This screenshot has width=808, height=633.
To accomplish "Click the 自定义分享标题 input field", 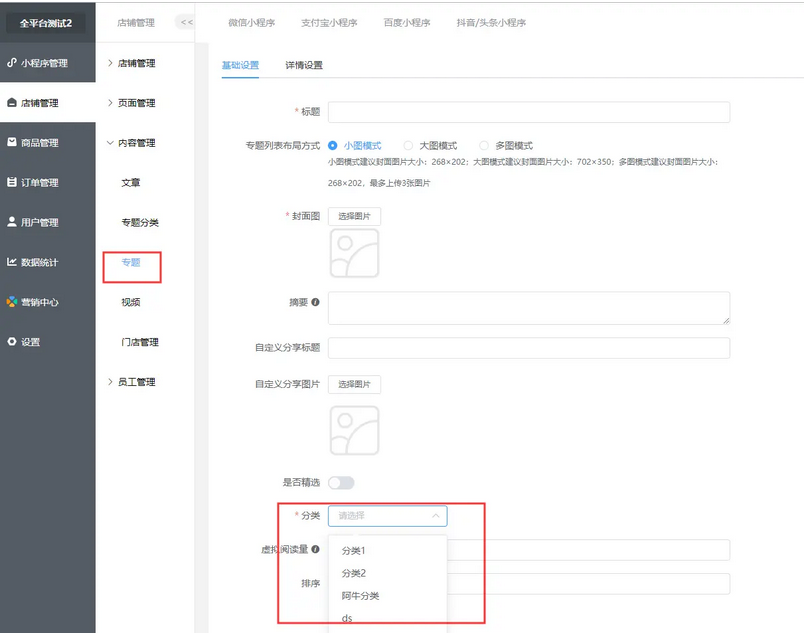I will coord(529,348).
